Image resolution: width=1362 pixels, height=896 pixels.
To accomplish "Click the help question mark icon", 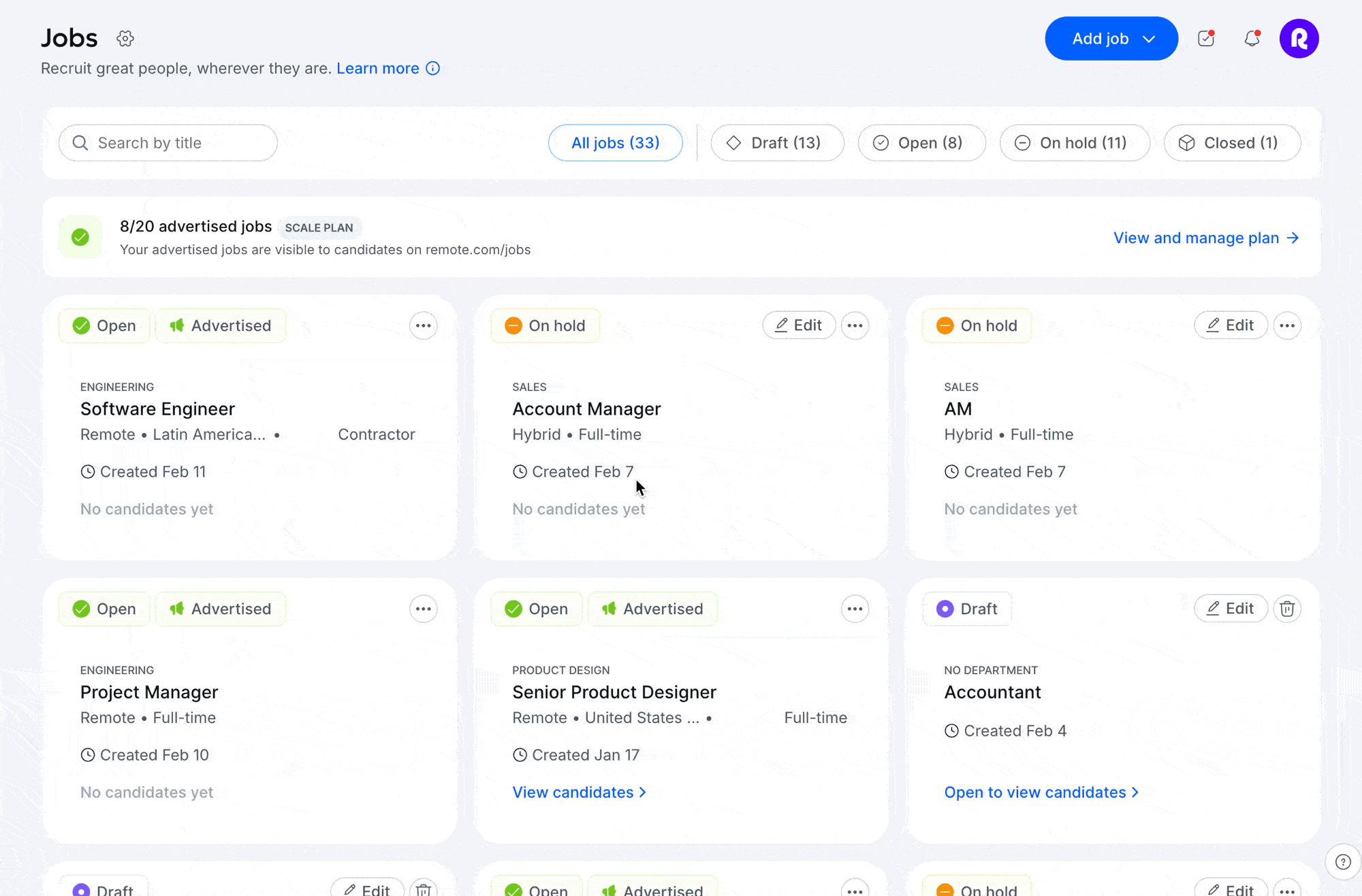I will point(1343,862).
